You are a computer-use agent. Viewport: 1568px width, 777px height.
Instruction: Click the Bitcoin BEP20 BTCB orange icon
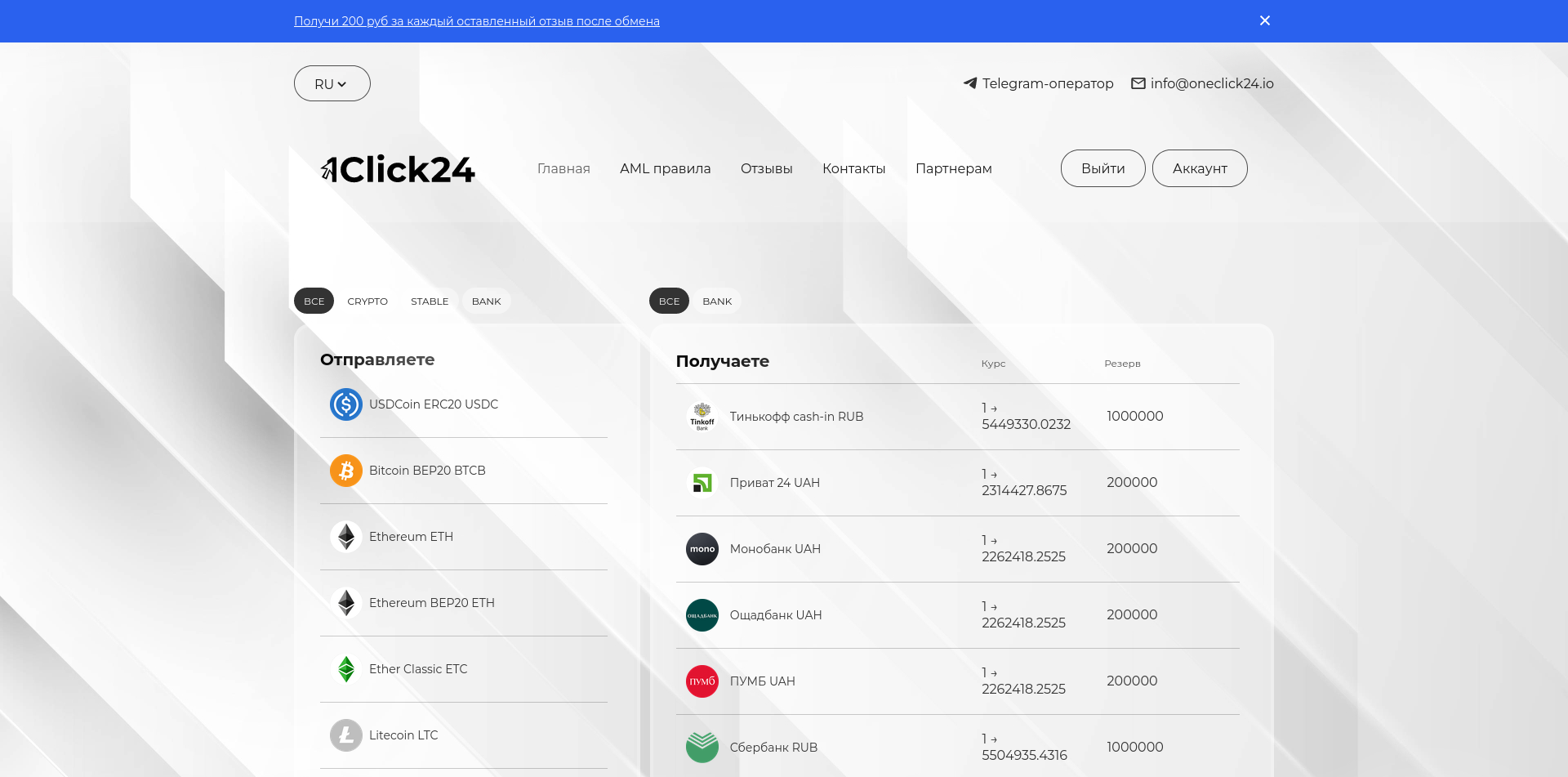point(346,471)
